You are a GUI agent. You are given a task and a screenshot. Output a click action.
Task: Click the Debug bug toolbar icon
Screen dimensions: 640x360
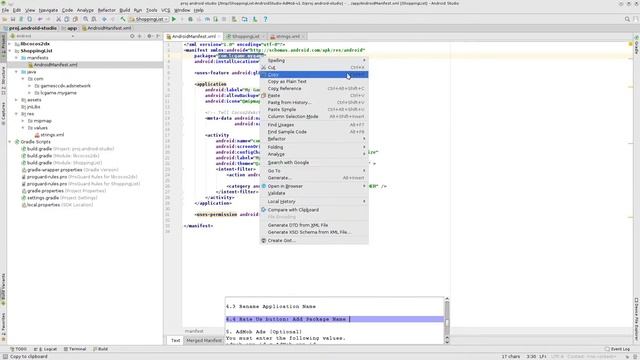click(190, 19)
